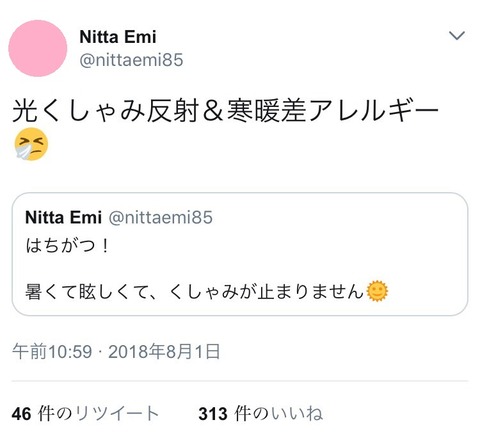The image size is (480, 445).
Task: Click the はちがつ！ line in quote card
Action: point(67,246)
